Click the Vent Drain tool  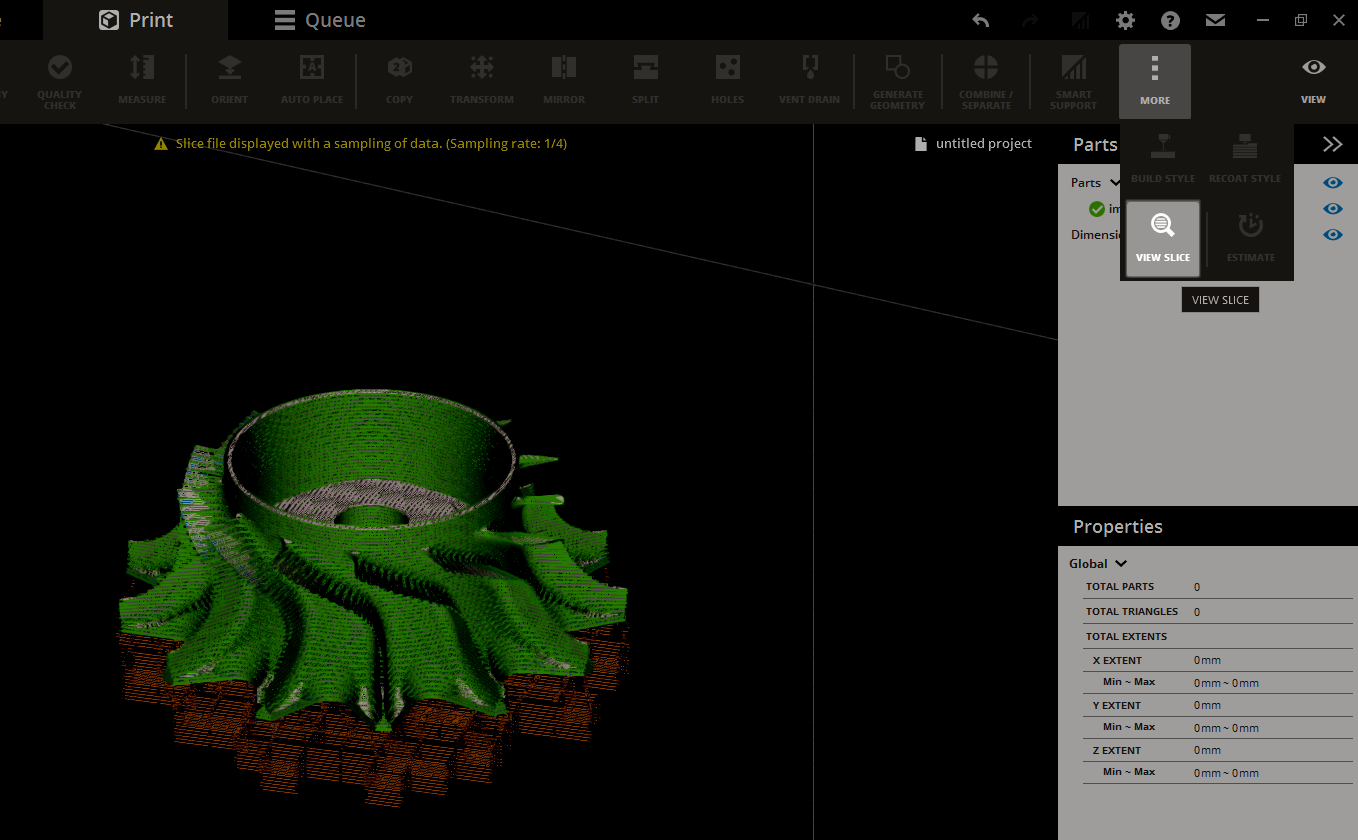coord(808,80)
